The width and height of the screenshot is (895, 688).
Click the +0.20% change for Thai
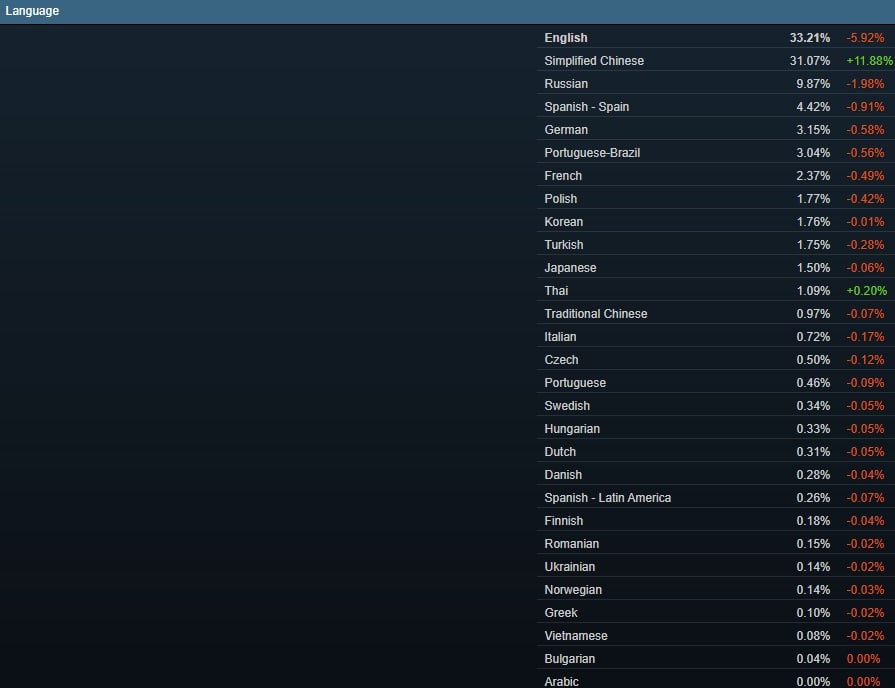pyautogui.click(x=866, y=291)
